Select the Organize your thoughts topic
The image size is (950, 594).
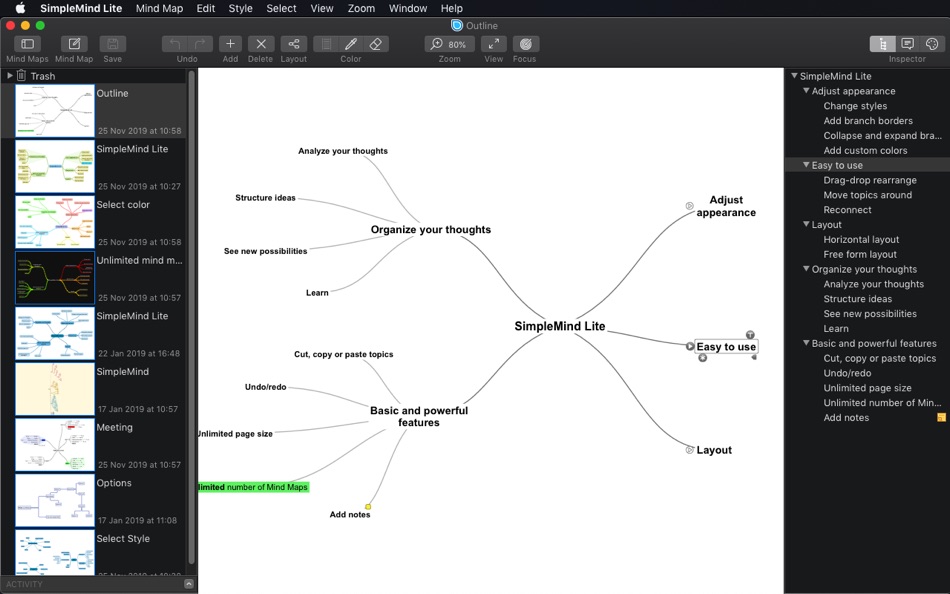pyautogui.click(x=431, y=230)
